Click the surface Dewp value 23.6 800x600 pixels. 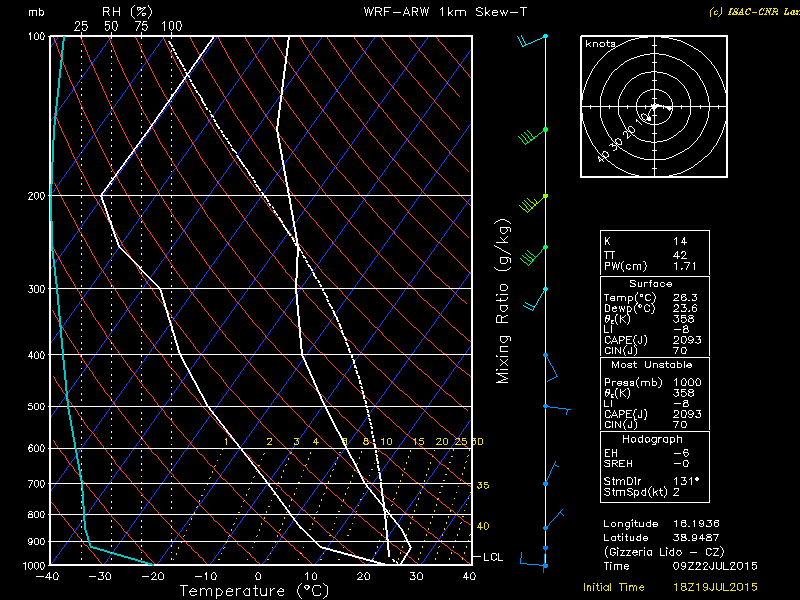(685, 308)
